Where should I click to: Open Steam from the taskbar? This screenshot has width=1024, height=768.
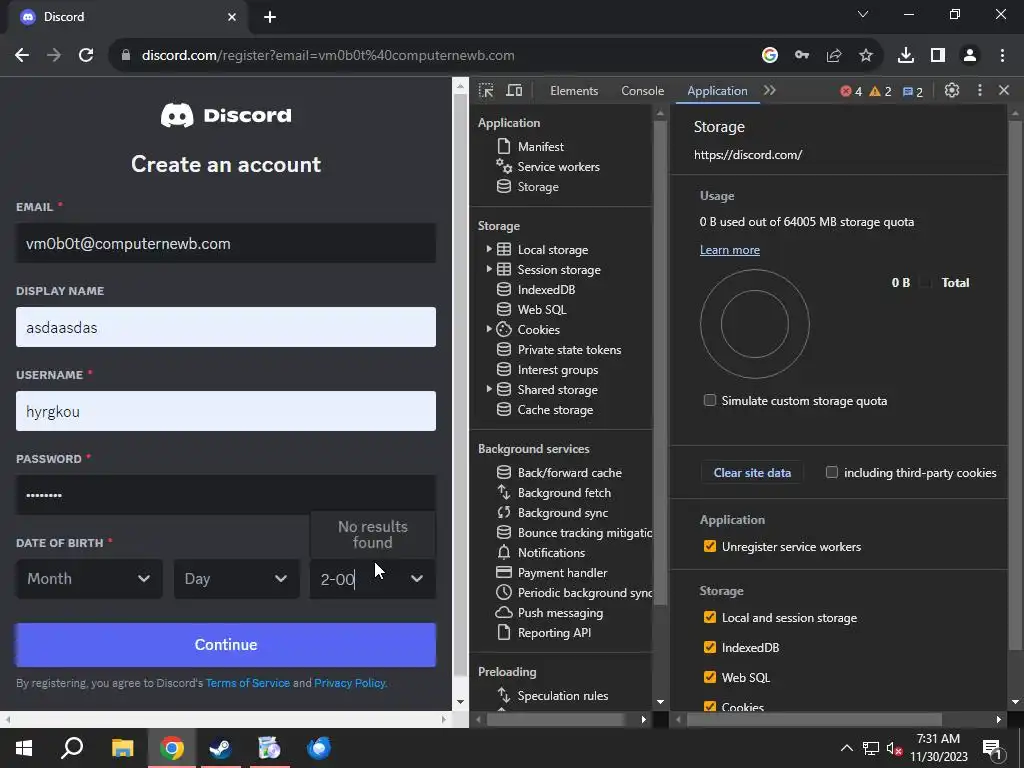click(220, 748)
